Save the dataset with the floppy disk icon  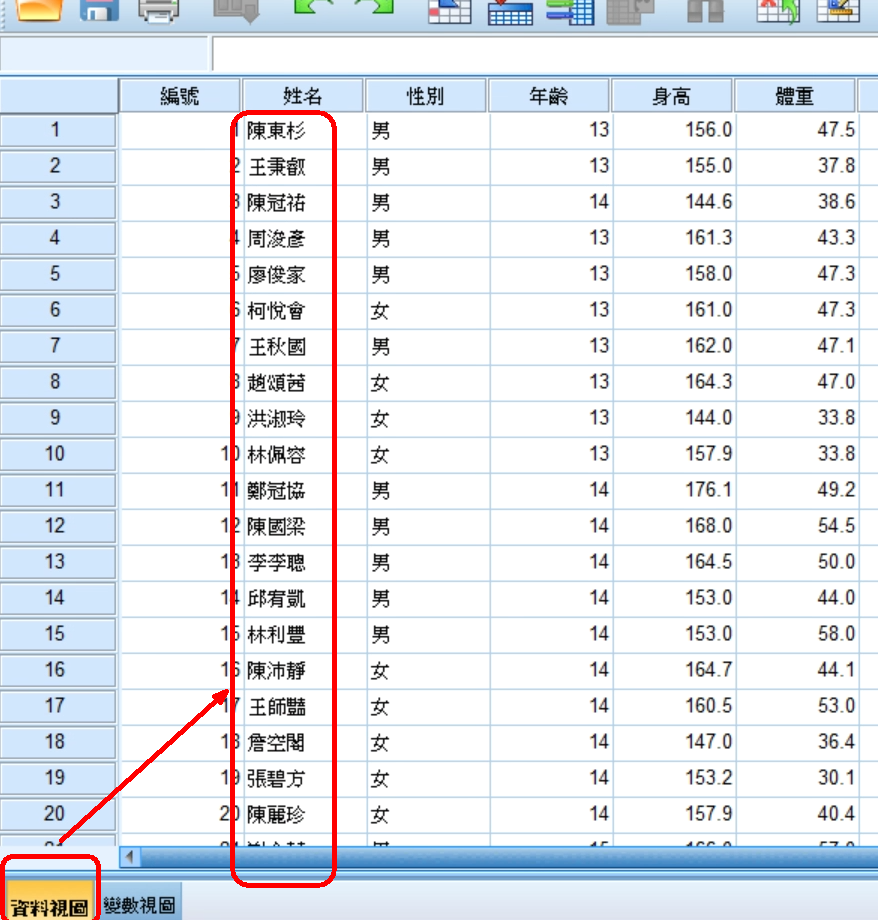(98, 10)
